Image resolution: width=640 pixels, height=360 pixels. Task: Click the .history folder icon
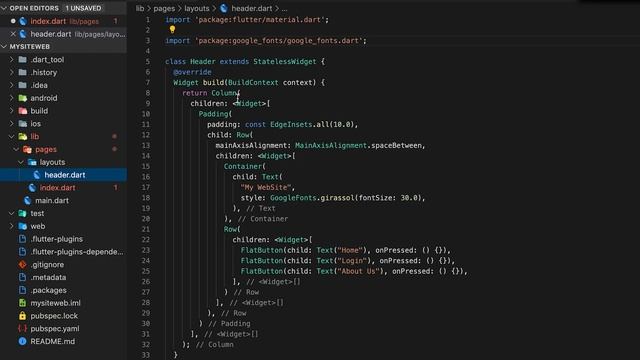pos(23,72)
